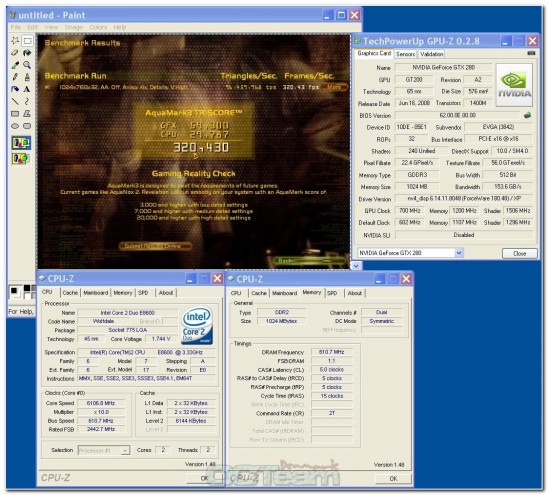Click the NVIDIA logo in GPU-Z
This screenshot has height=495, width=548.
[514, 85]
